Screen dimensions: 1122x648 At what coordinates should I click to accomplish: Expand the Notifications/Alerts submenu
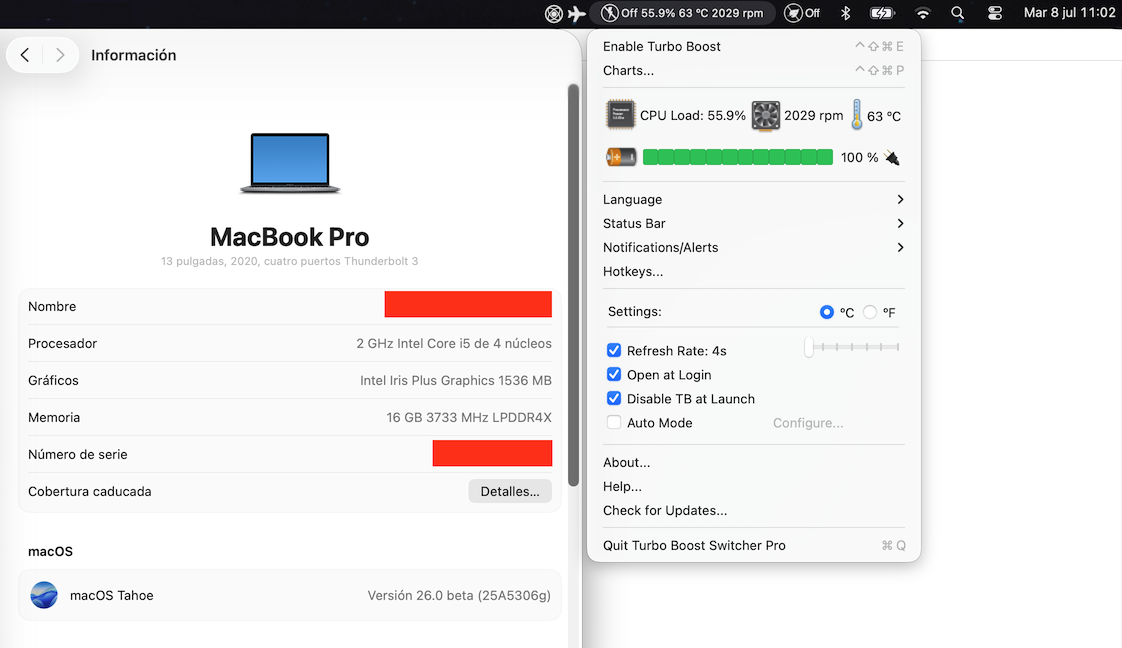coord(753,247)
